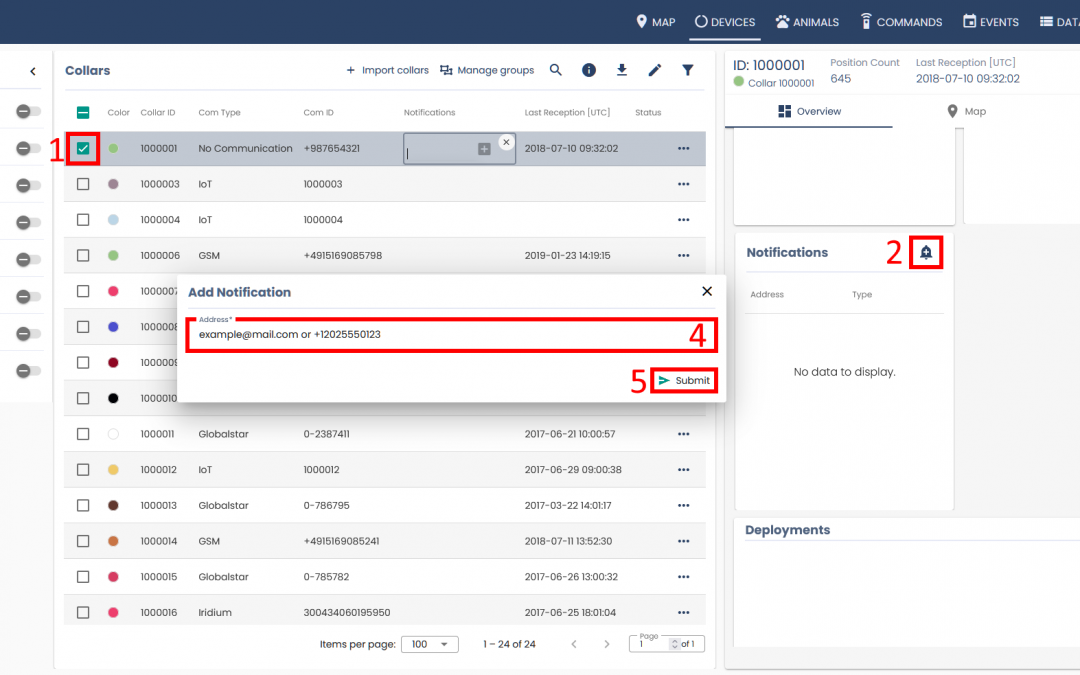Go to the ANIMALS menu
This screenshot has height=675, width=1080.
pyautogui.click(x=807, y=22)
